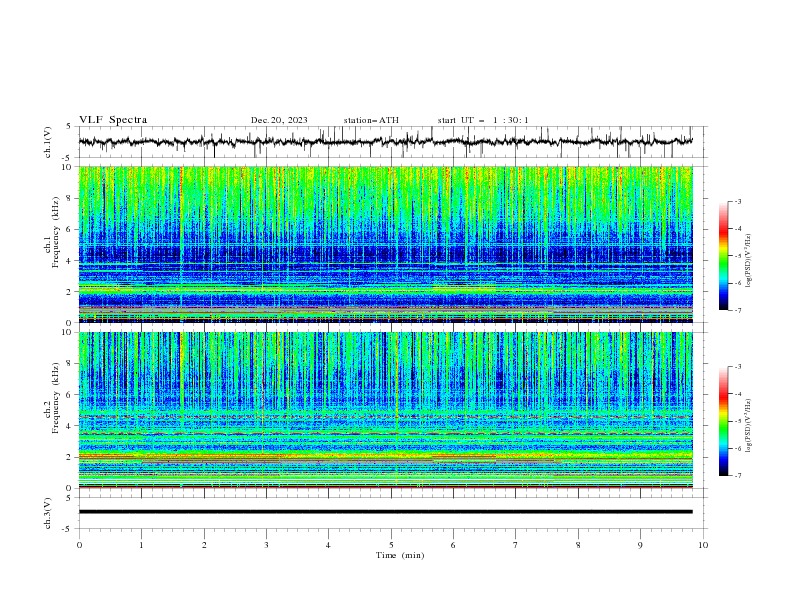Click the ch.1 color bar log(PSD) label
Screen dimensions: 792x612
pos(749,261)
